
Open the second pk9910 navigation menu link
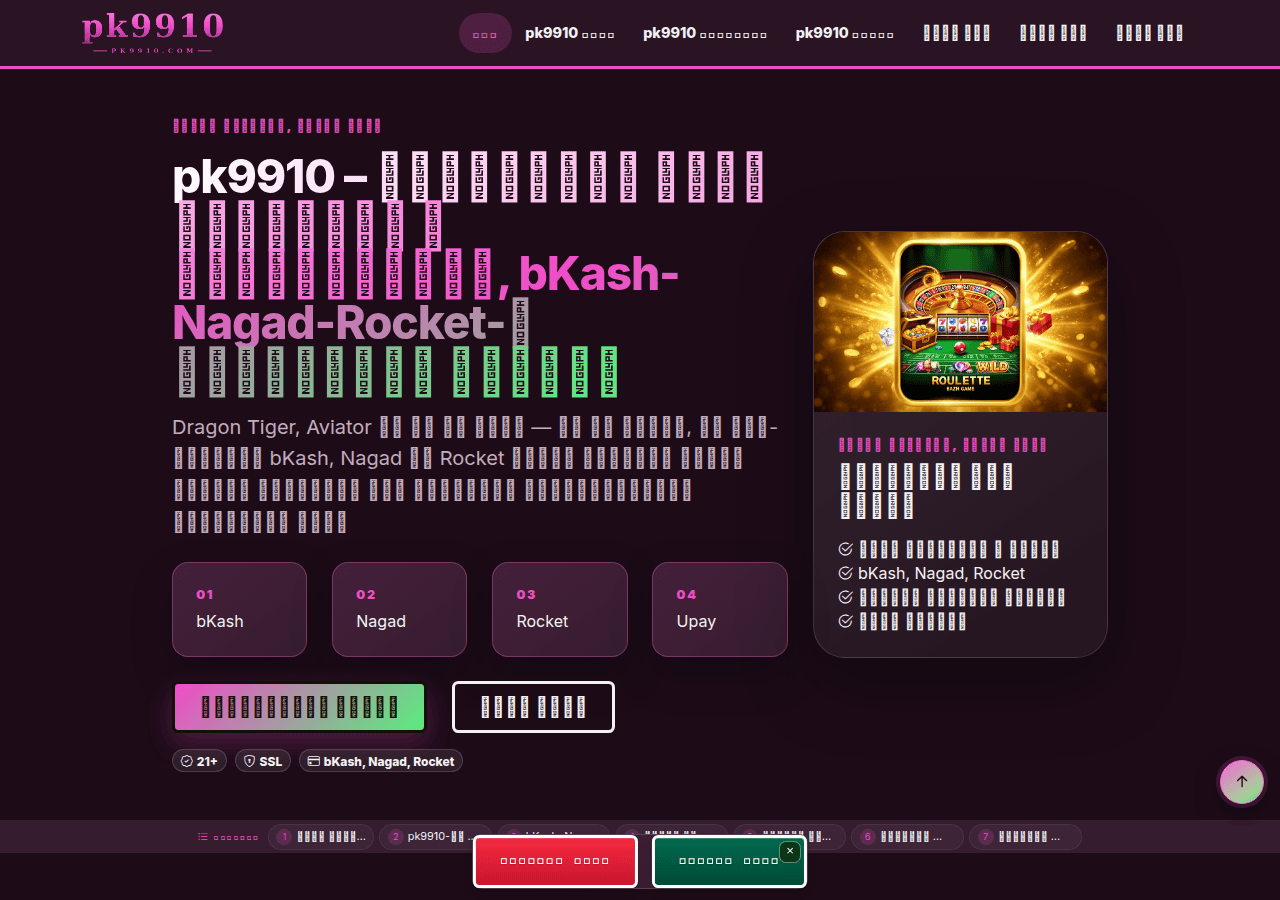click(705, 33)
